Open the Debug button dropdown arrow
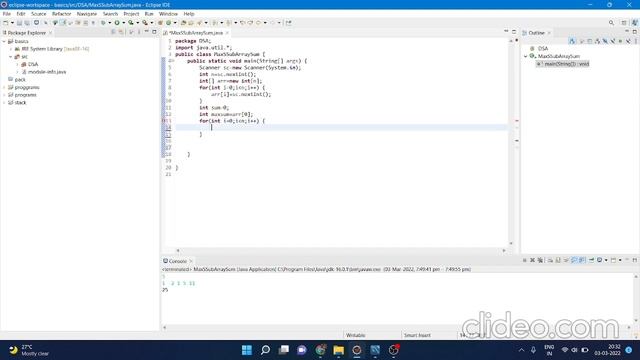The image size is (640, 360). click(x=109, y=23)
